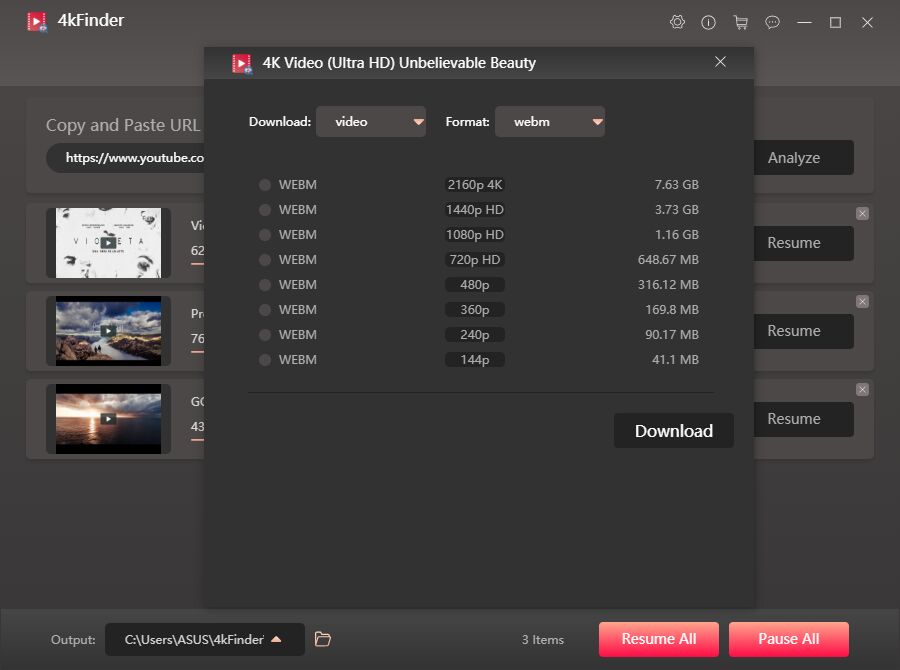Screen dimensions: 900x670
Task: Open the About info icon
Action: 709,21
